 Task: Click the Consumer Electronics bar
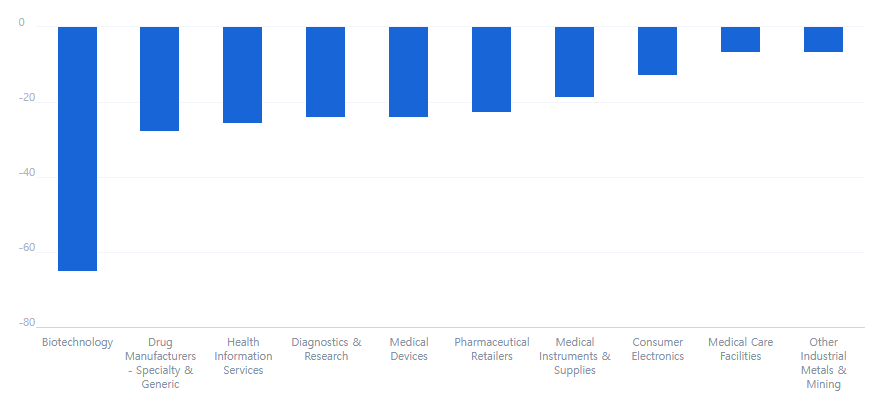pos(657,50)
